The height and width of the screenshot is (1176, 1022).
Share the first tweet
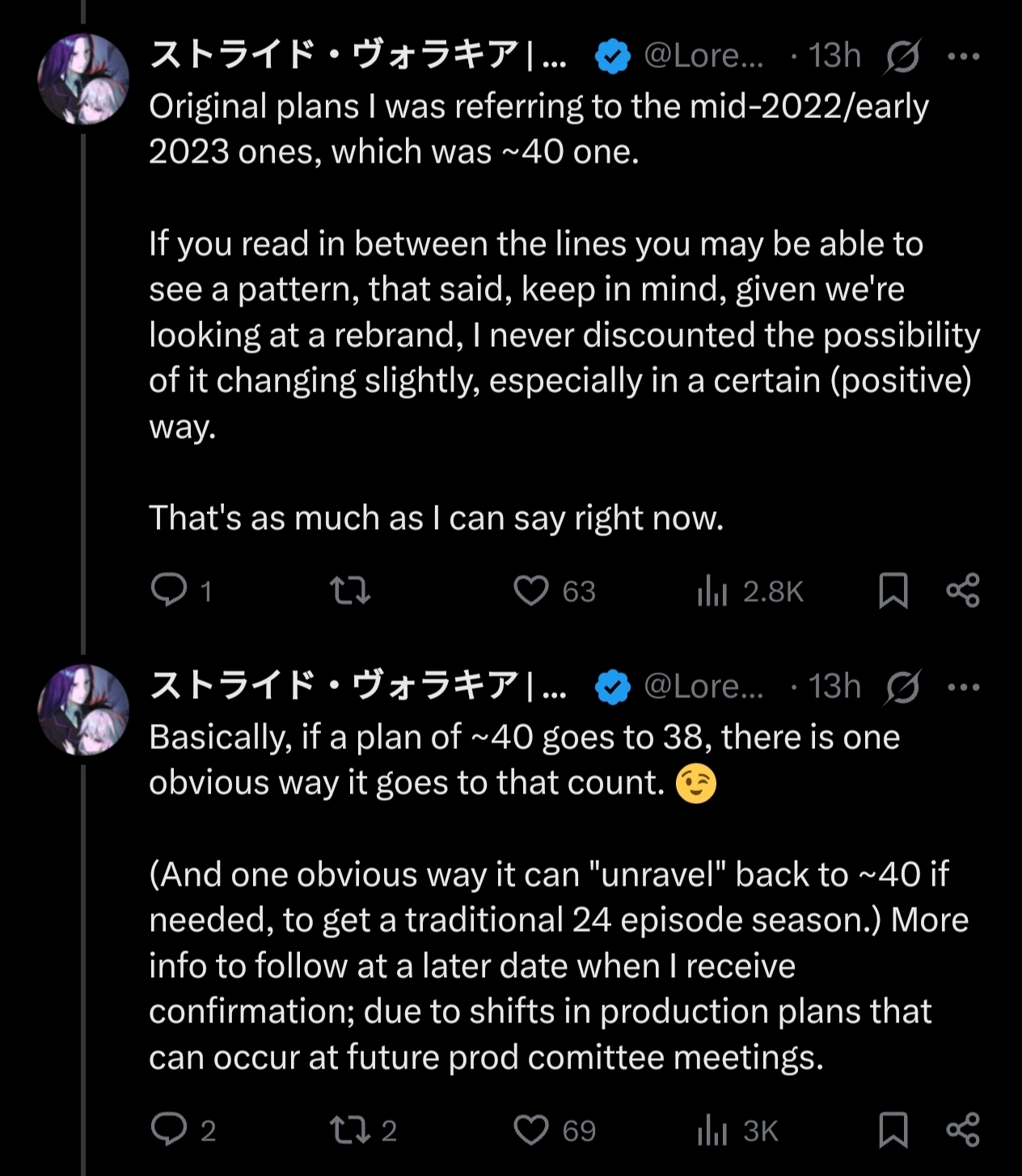963,590
